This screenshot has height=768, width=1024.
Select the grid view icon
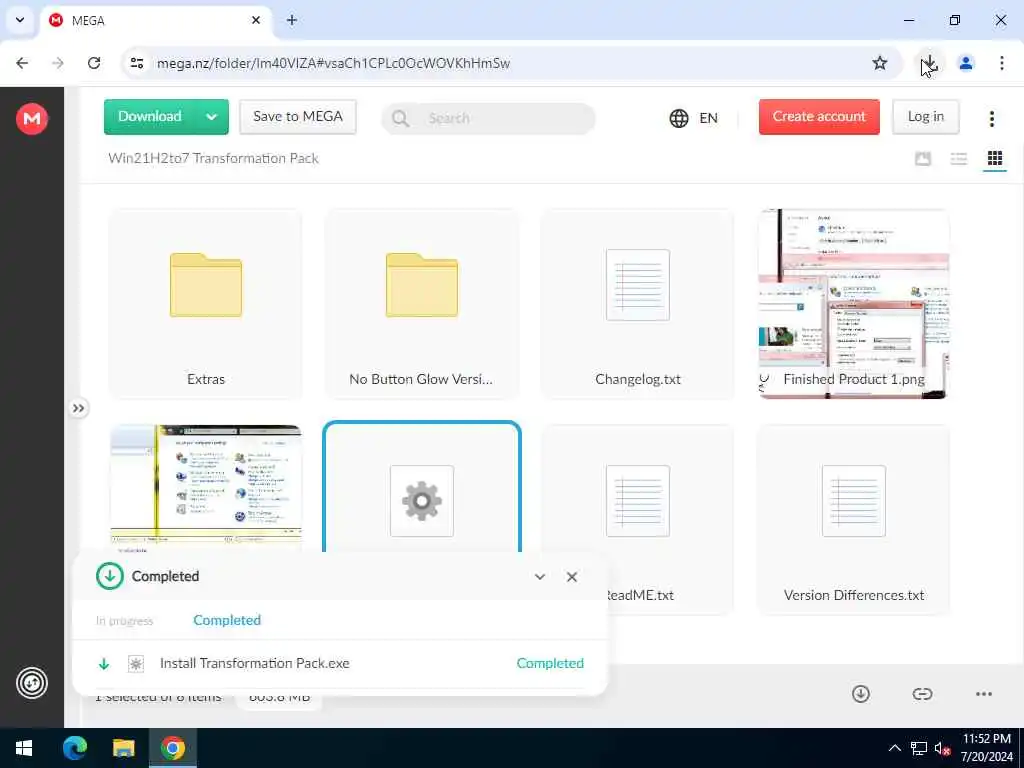pyautogui.click(x=995, y=159)
